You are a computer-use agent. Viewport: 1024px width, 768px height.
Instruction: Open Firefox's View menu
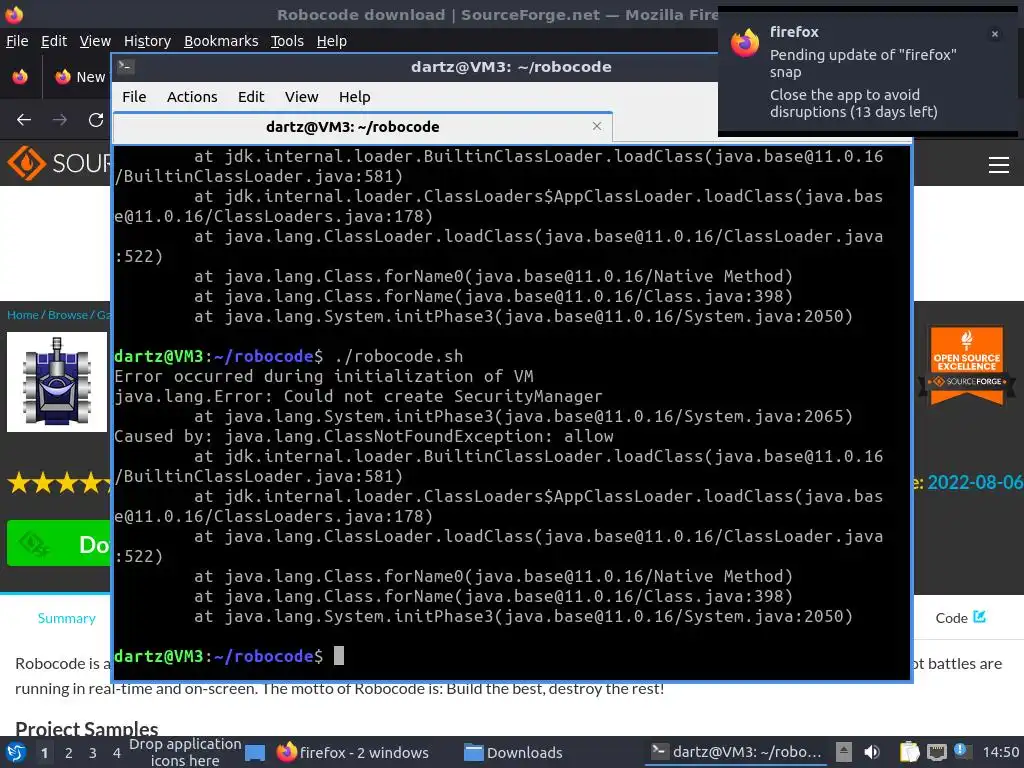click(x=95, y=41)
